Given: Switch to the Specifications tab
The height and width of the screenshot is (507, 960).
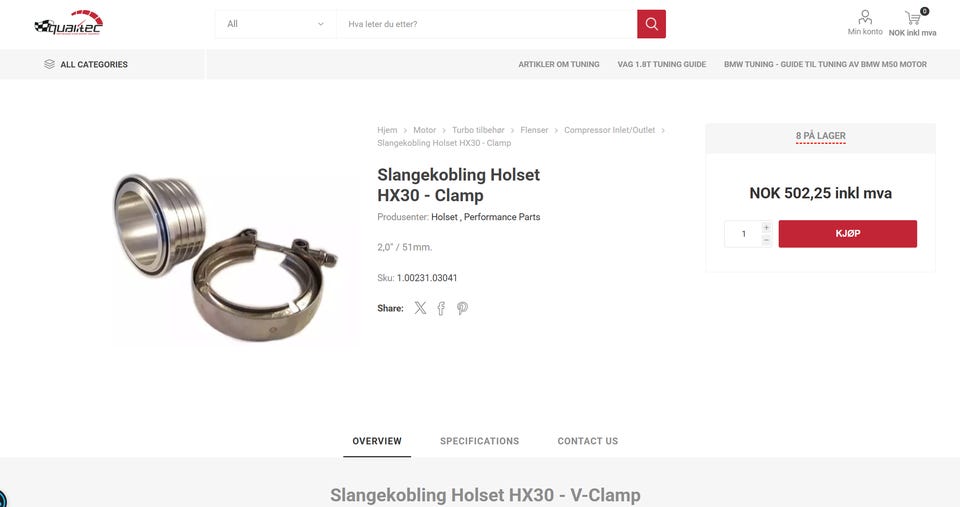Looking at the screenshot, I should click(x=479, y=441).
